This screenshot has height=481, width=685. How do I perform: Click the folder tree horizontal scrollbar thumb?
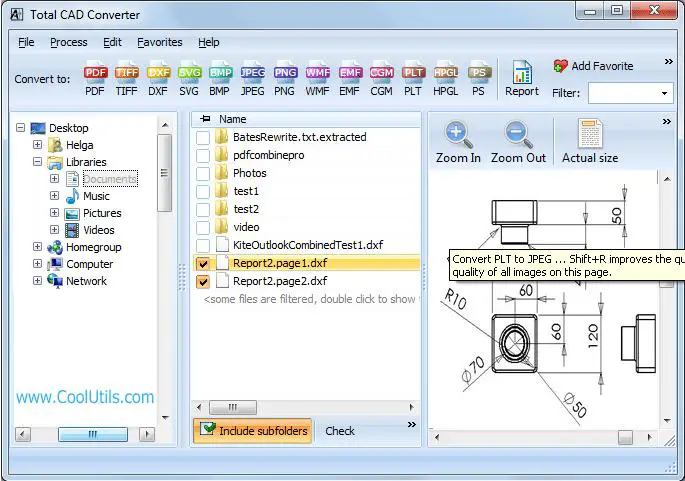[93, 434]
